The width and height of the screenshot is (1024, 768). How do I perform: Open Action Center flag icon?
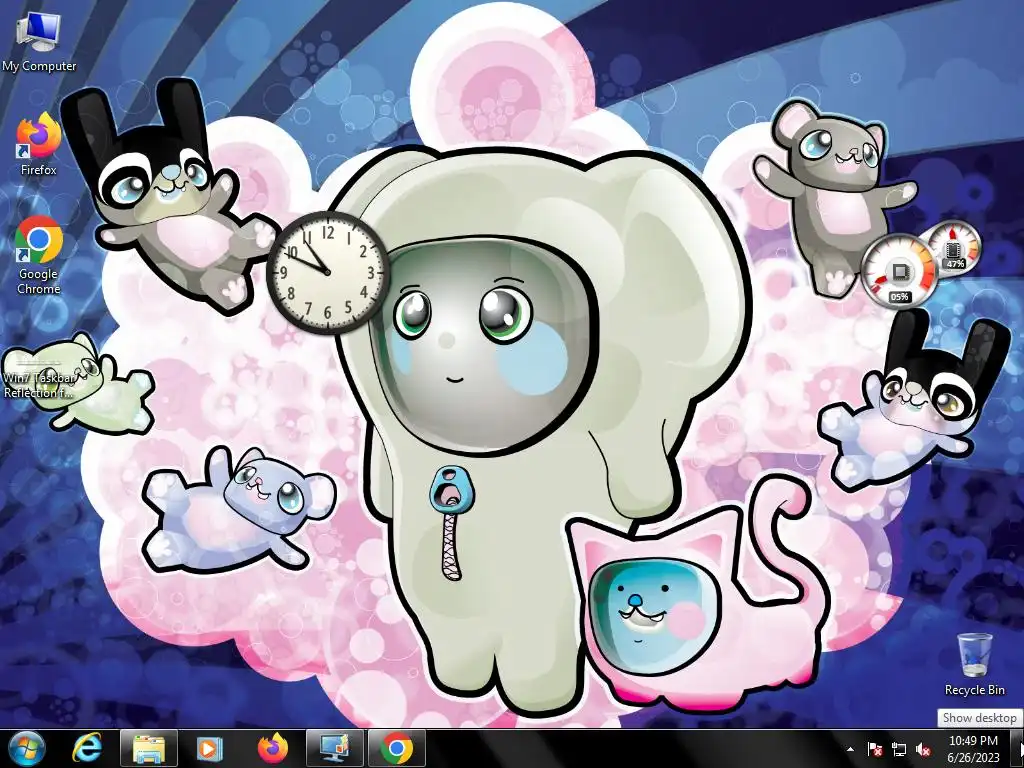pos(875,749)
